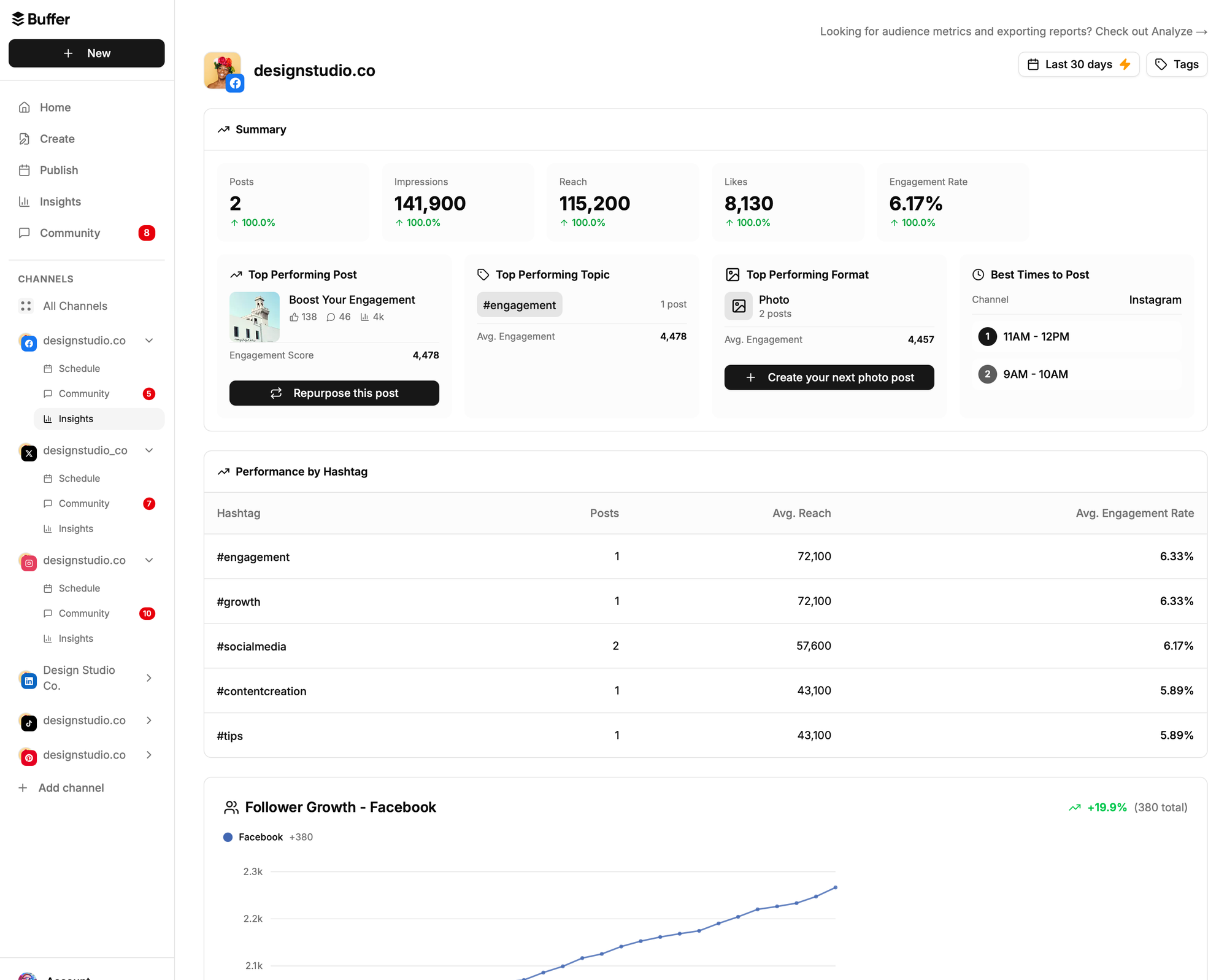Screen dimensions: 1227x980
Task: Click the Buffer logo icon
Action: coord(18,19)
